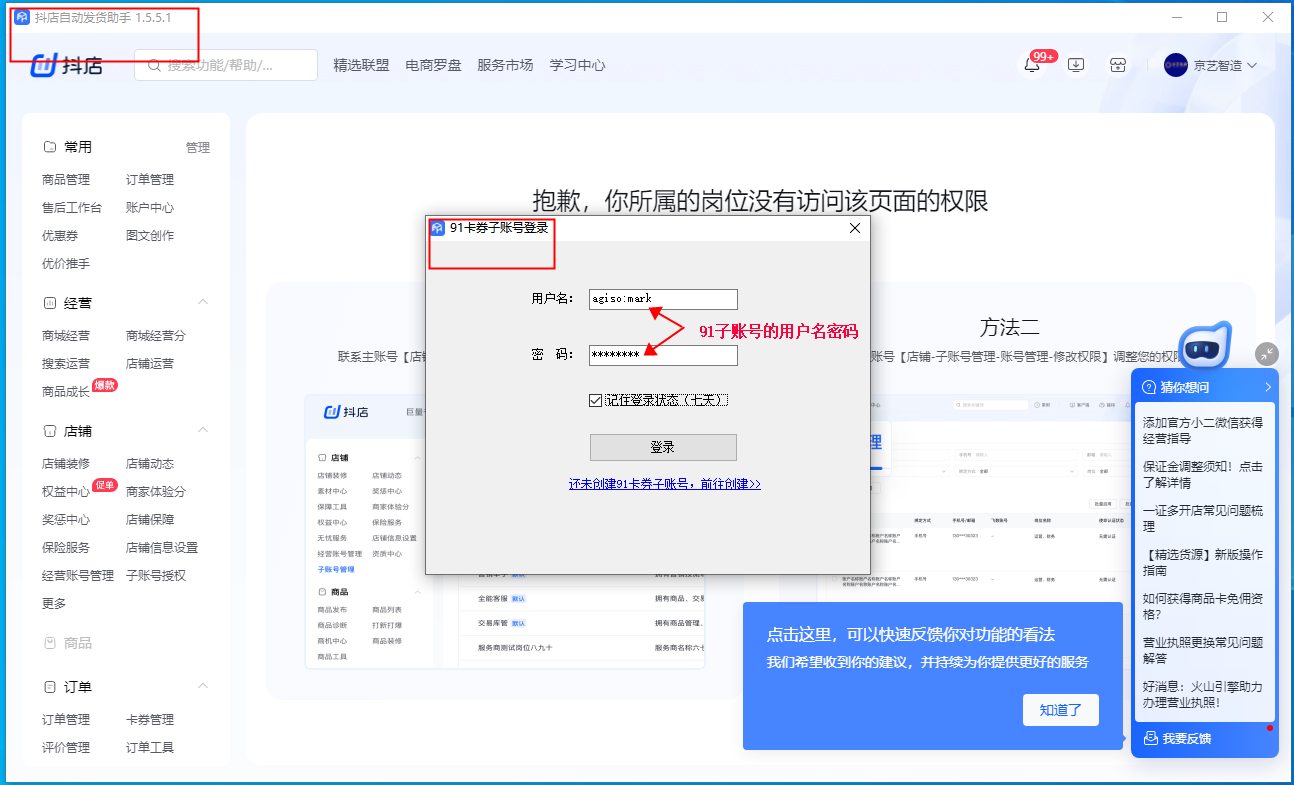
Task: Click the 91卡券子账号登录 dialog title icon
Action: coord(437,228)
